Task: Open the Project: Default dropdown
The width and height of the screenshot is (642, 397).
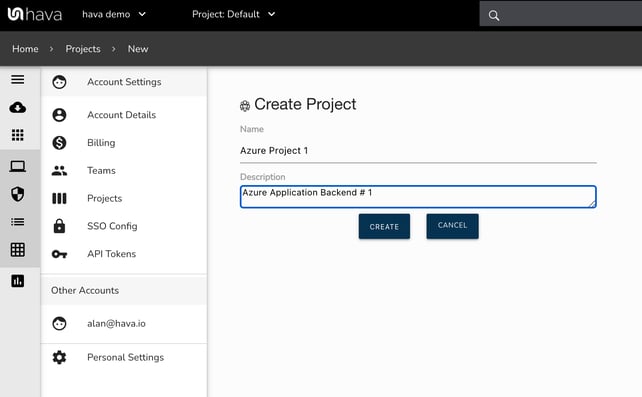Action: pyautogui.click(x=233, y=14)
